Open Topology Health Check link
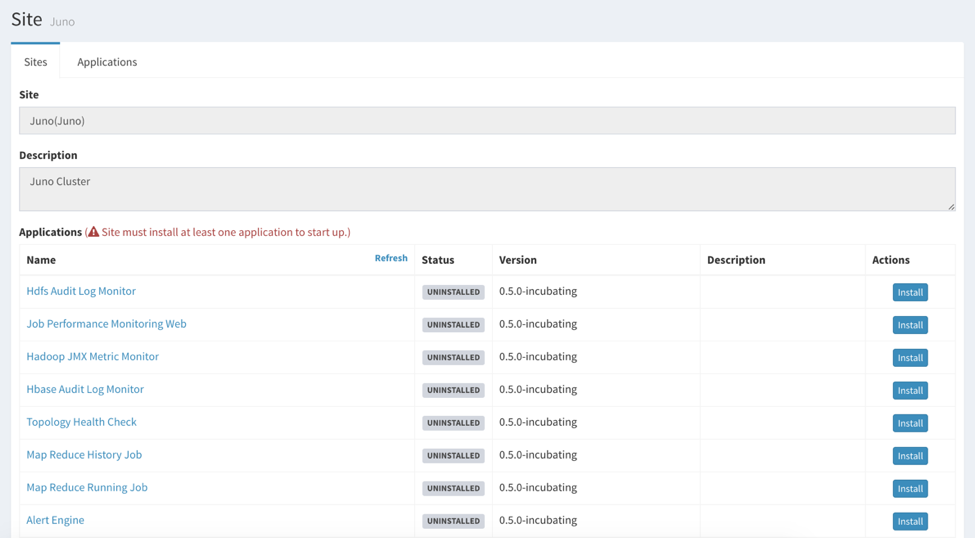This screenshot has width=975, height=538. coord(81,422)
